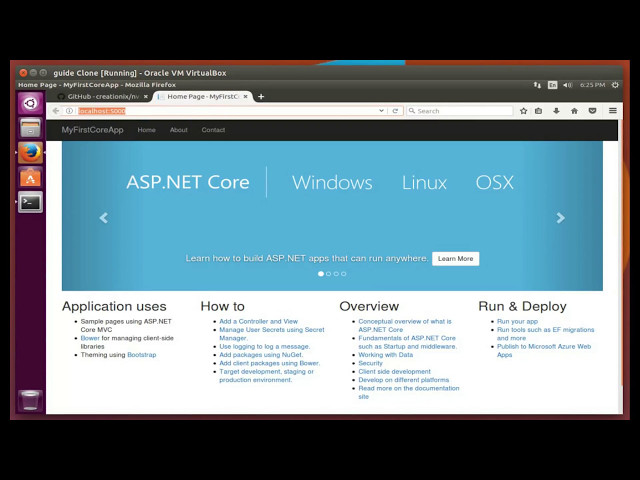Open Firefox hamburger menu
This screenshot has height=480, width=640.
(x=613, y=111)
